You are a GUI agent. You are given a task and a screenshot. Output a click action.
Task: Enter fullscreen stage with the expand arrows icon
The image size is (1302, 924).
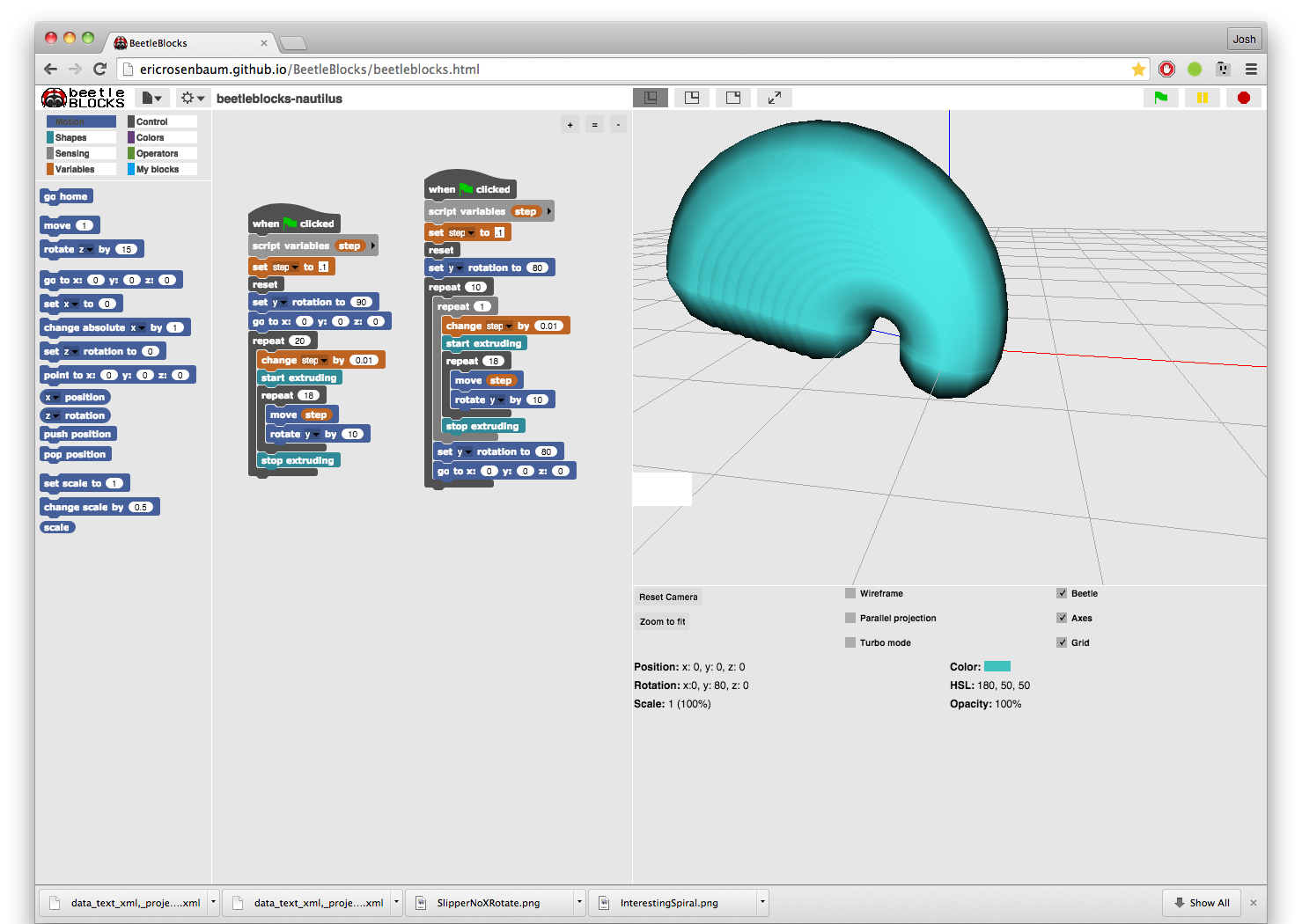coord(774,97)
